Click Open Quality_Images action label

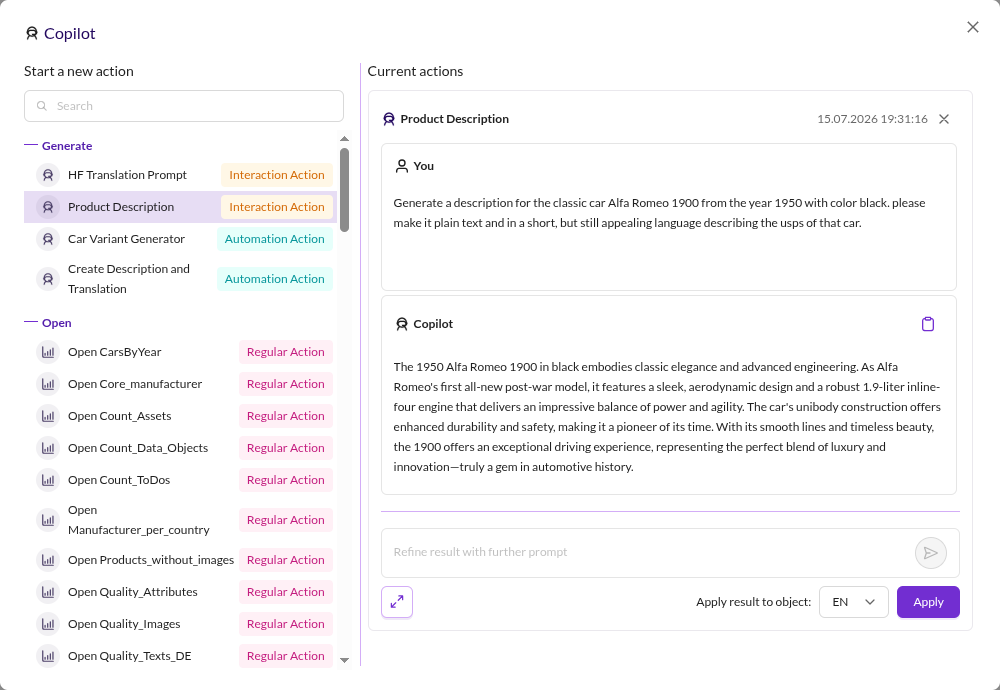[124, 624]
